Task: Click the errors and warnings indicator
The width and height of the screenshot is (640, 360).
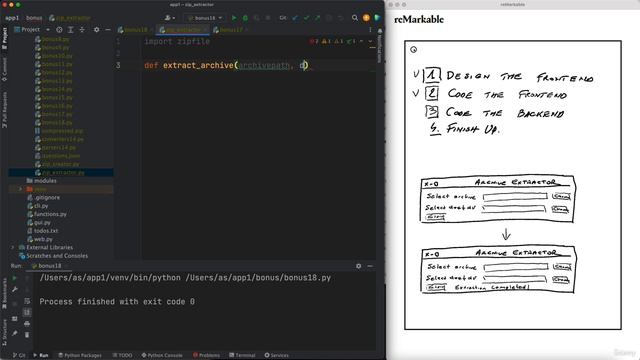Action: pos(332,41)
